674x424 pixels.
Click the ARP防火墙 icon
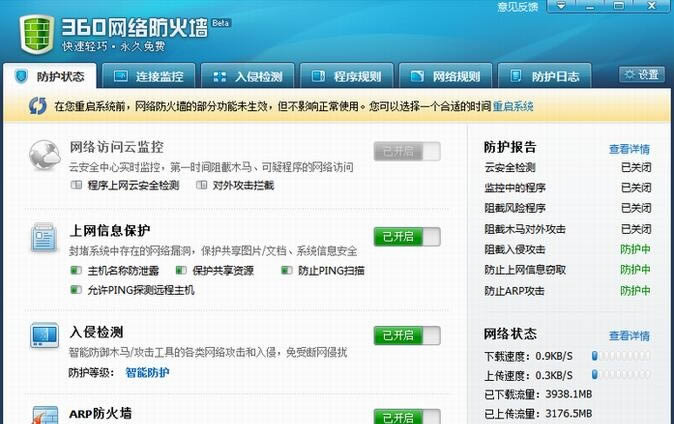[44, 414]
